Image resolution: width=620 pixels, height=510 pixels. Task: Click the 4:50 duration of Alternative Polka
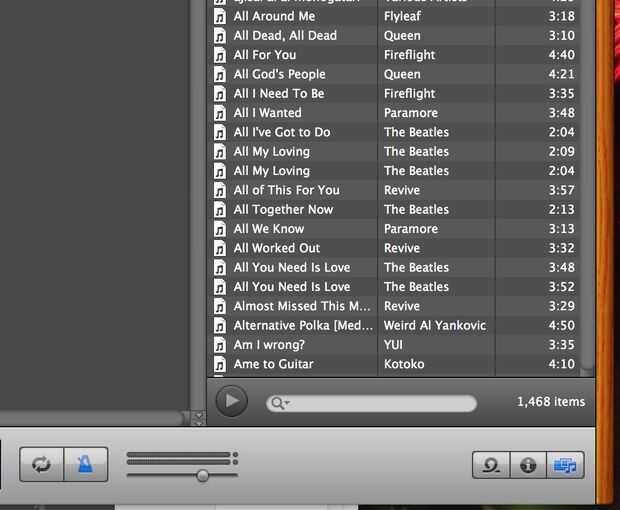pos(561,326)
